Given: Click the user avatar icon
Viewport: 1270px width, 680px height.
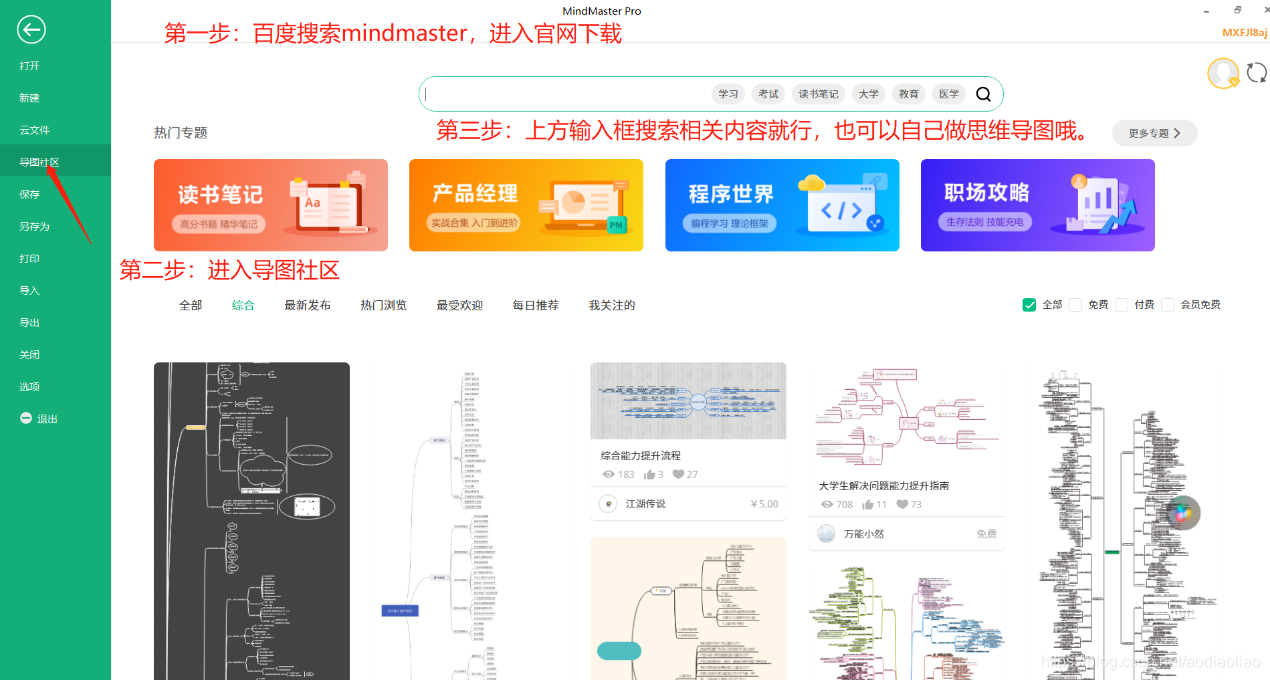Looking at the screenshot, I should coord(1222,73).
